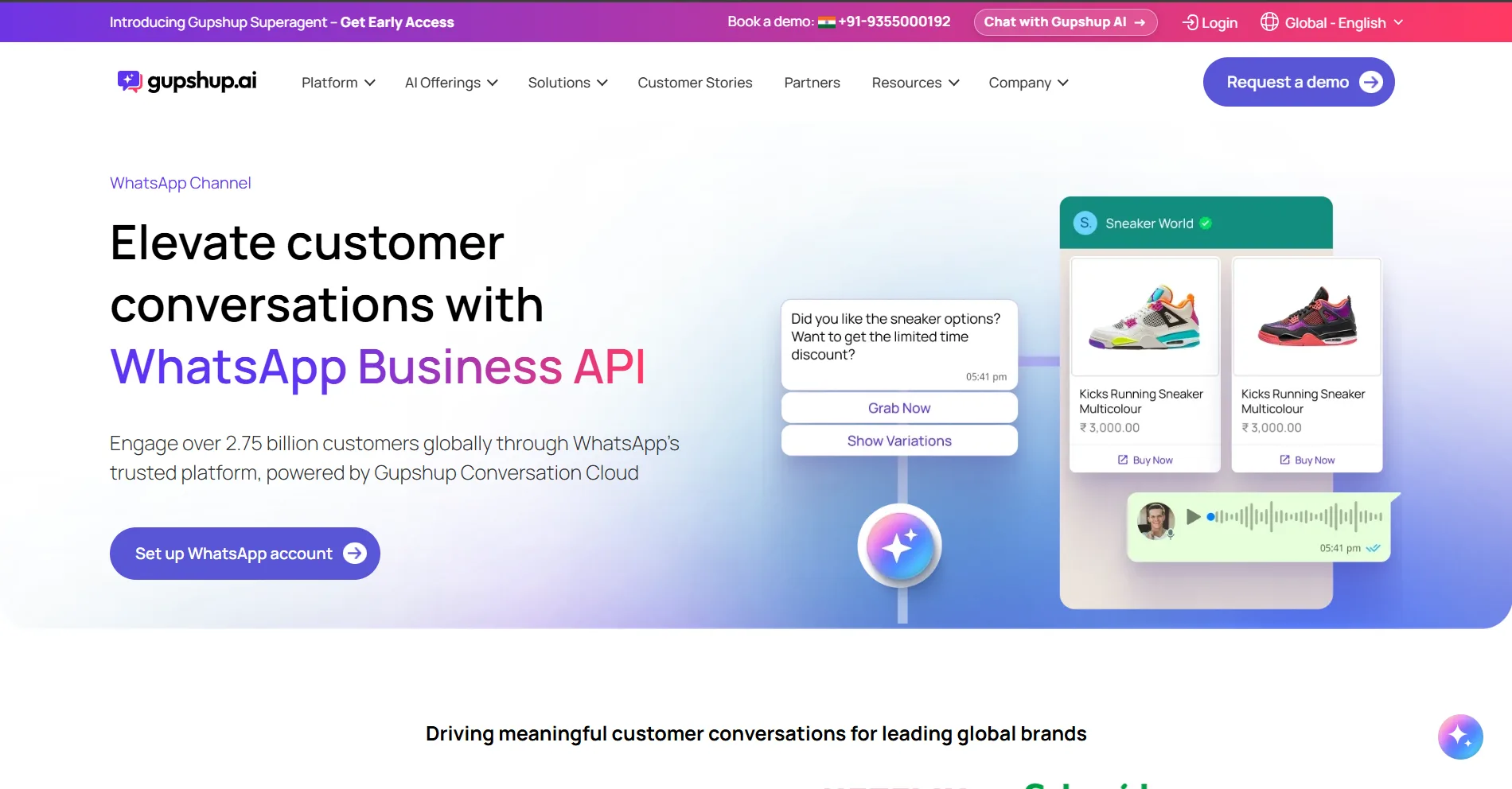
Task: Click the WhatsApp Business API heading text
Action: [377, 367]
